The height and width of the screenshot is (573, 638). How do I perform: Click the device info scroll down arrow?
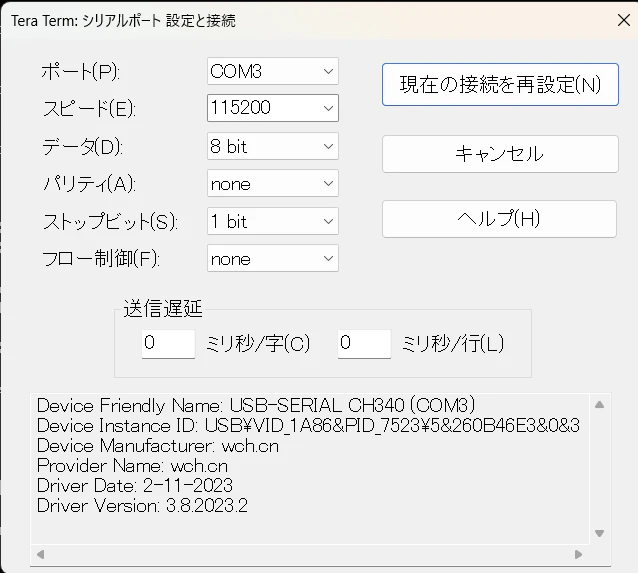(599, 533)
